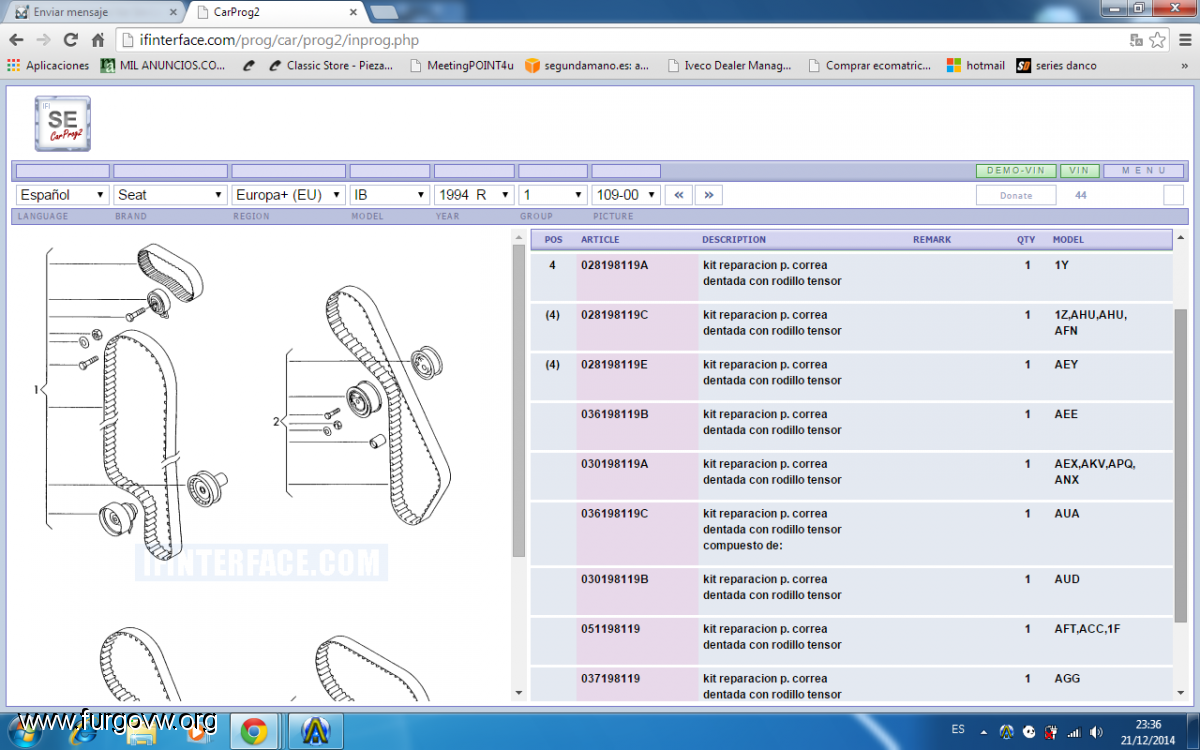Open media player taskbar icon
1200x750 pixels.
(197, 733)
